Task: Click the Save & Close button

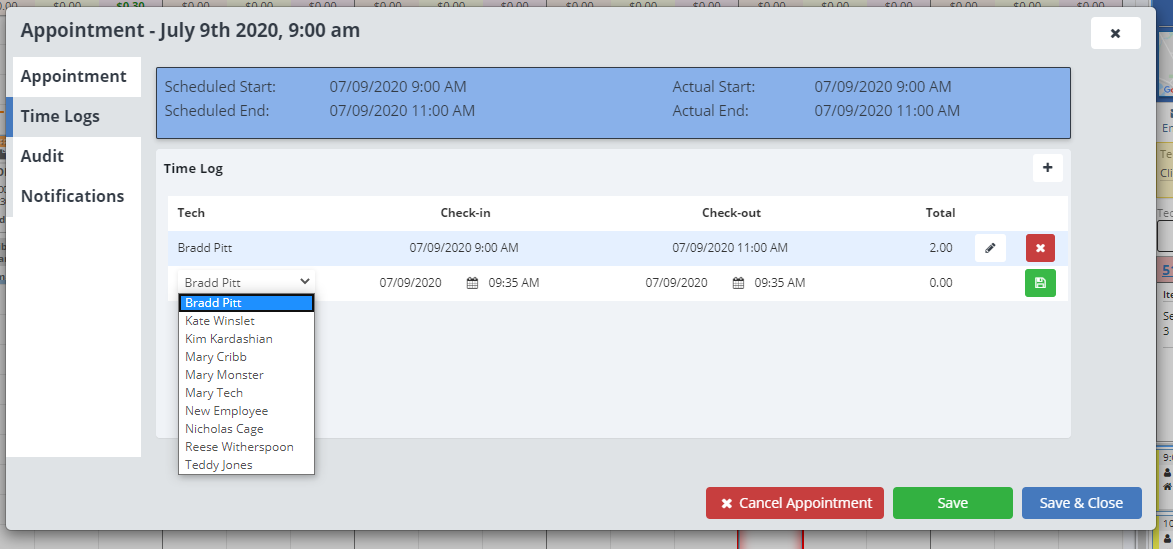Action: [x=1081, y=503]
